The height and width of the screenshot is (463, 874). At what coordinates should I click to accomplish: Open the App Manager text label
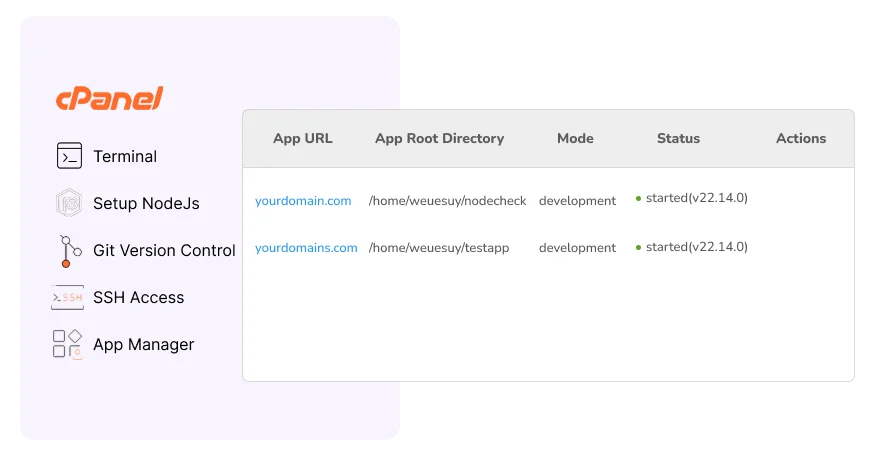(x=143, y=344)
